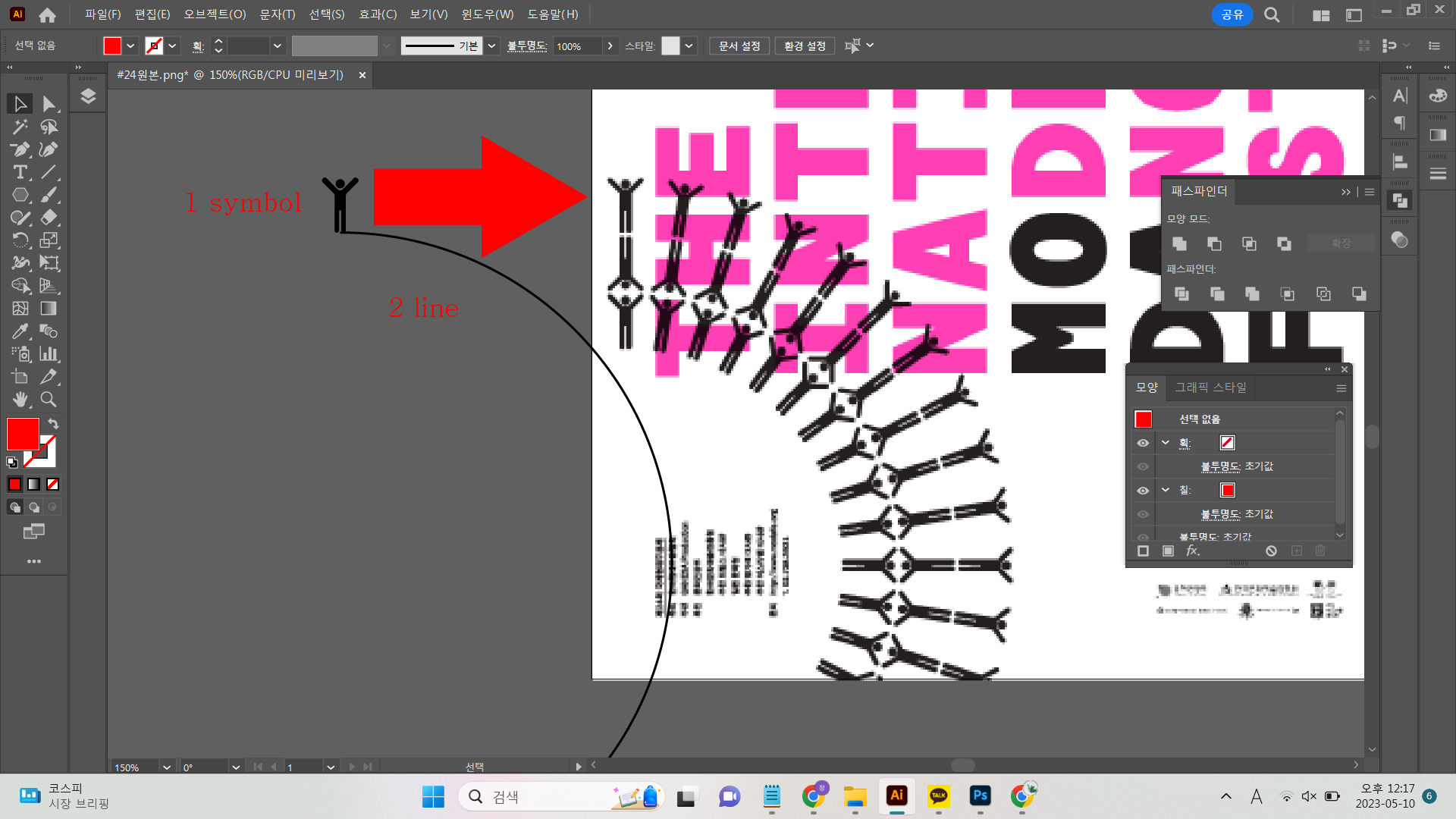This screenshot has width=1456, height=819.
Task: Click the red fill color swatch in toolbar
Action: coord(23,434)
